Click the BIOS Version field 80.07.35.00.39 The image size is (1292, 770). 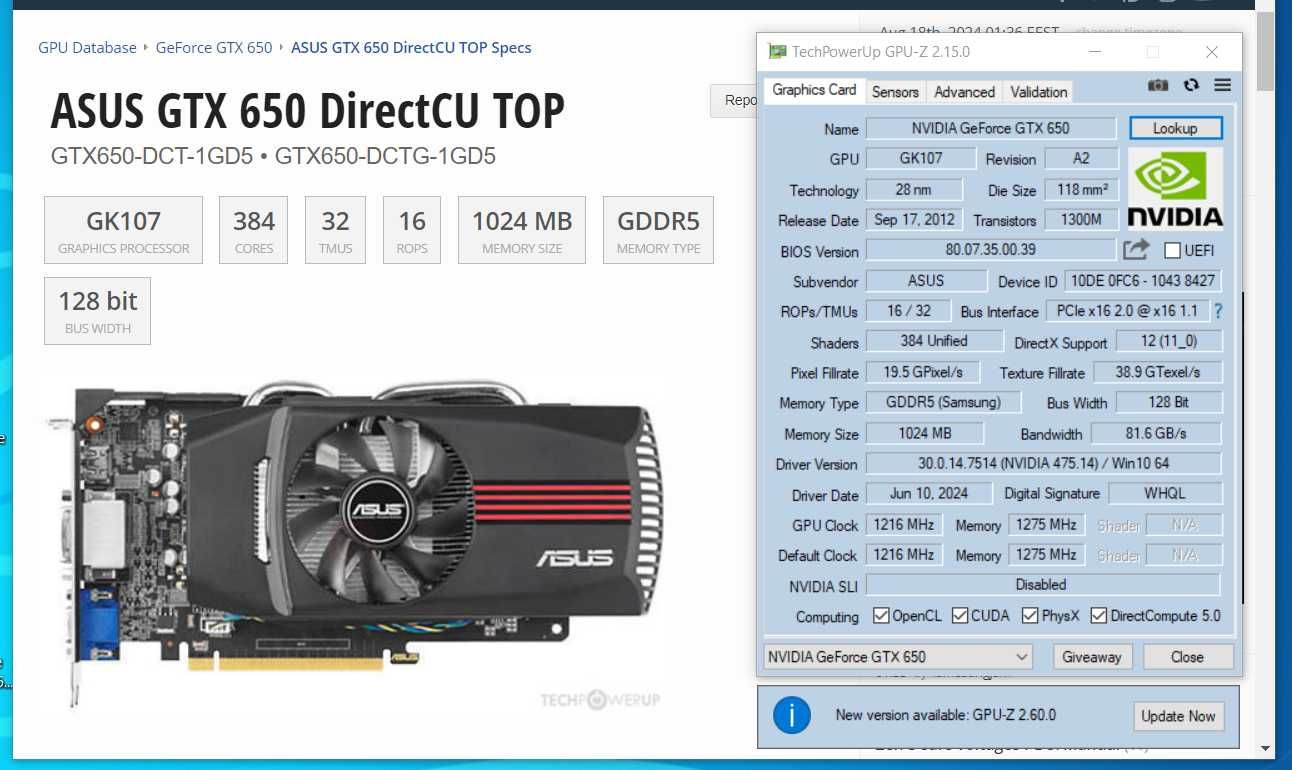click(990, 250)
